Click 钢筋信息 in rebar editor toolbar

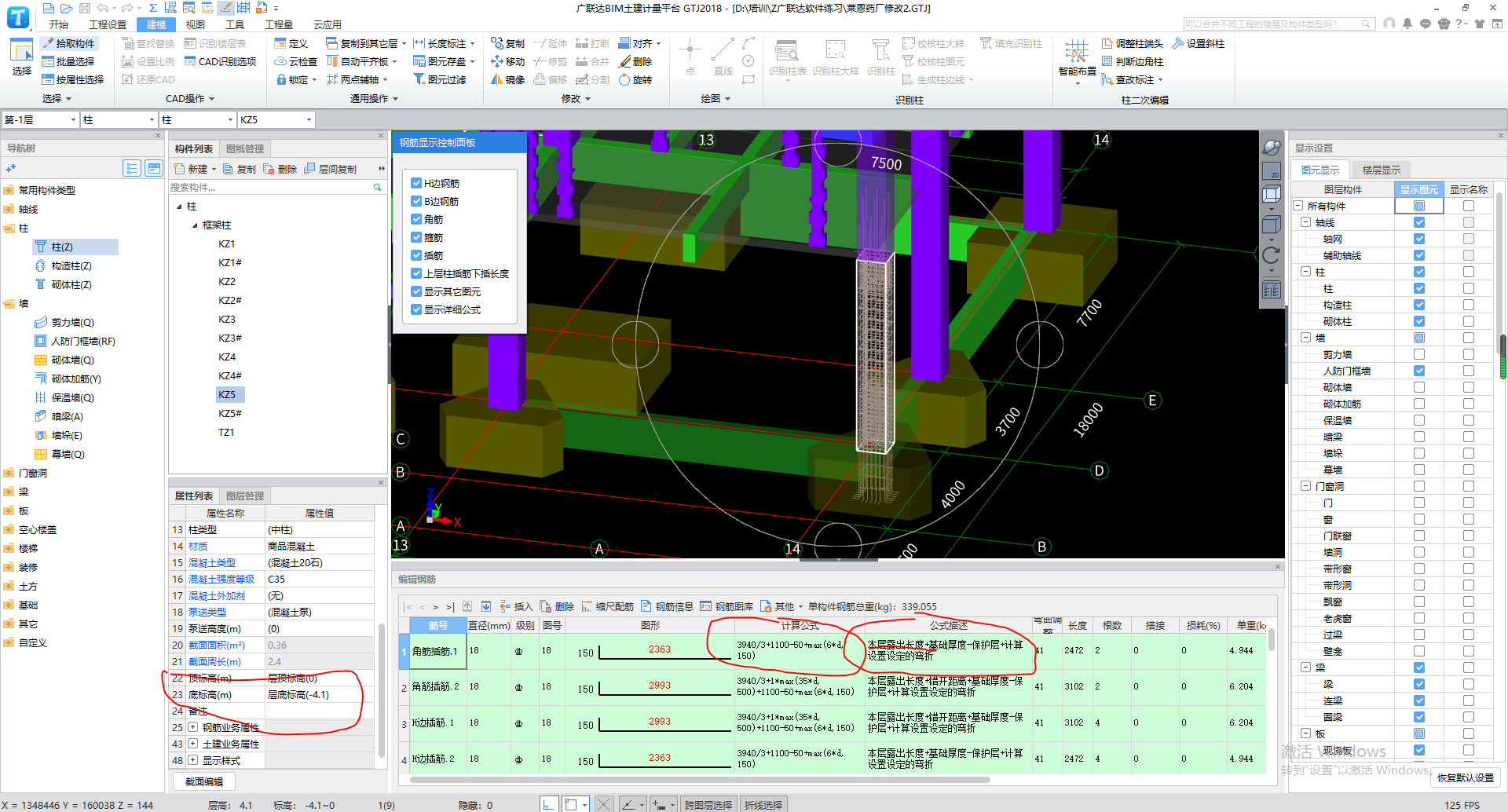coord(667,606)
